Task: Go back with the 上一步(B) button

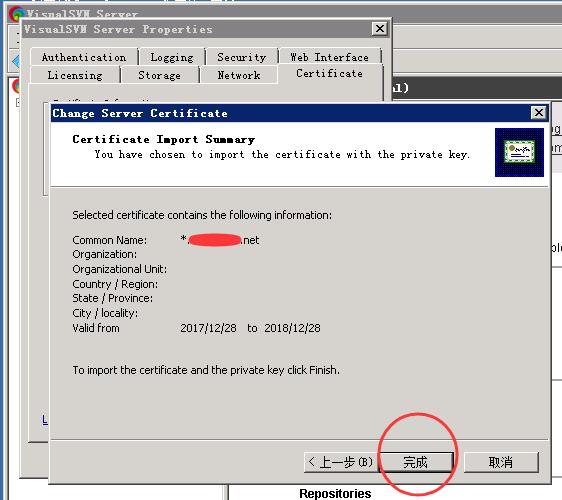Action: tap(341, 462)
